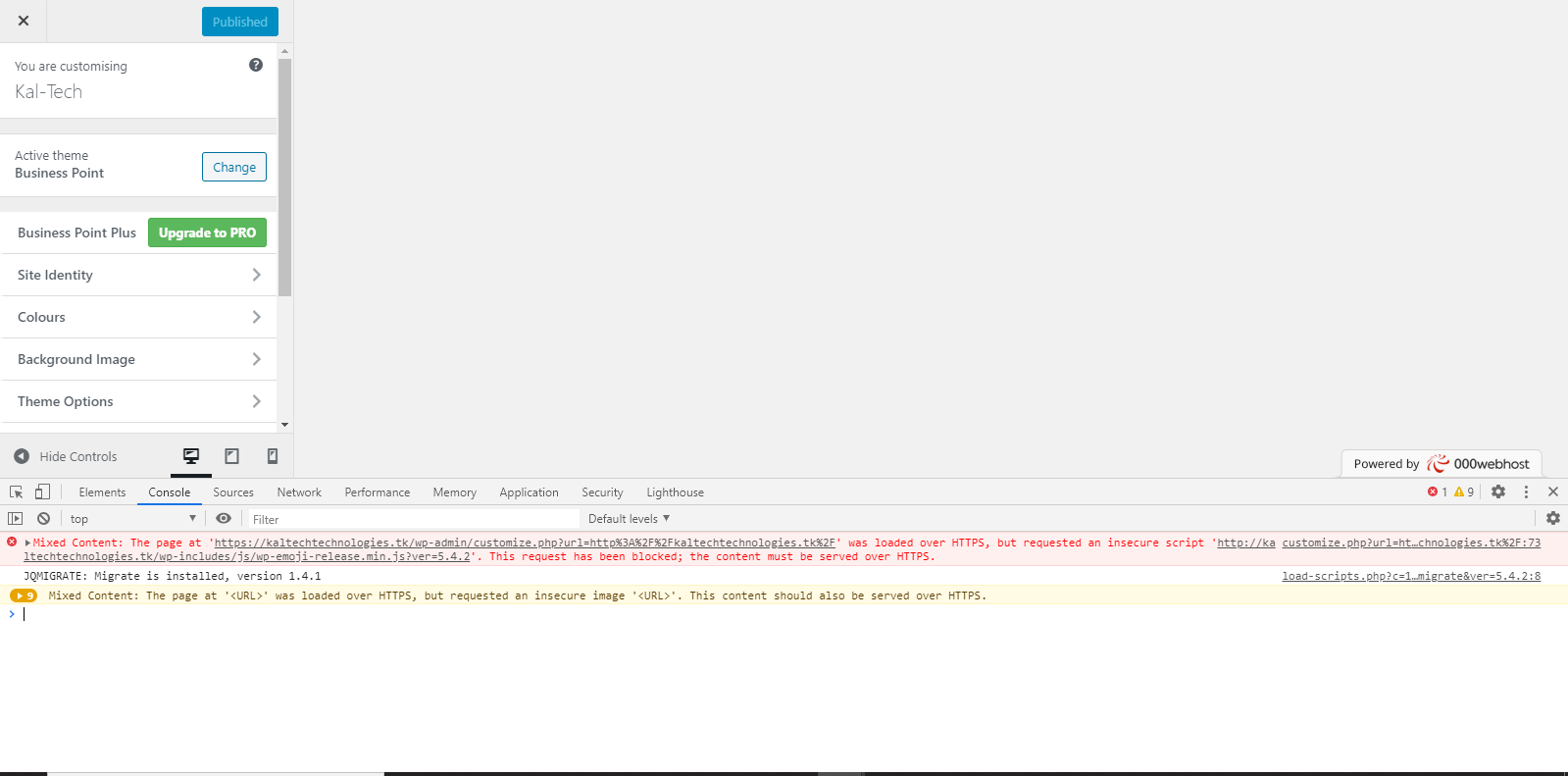Click the Change theme button
1568x776 pixels.
coord(234,167)
